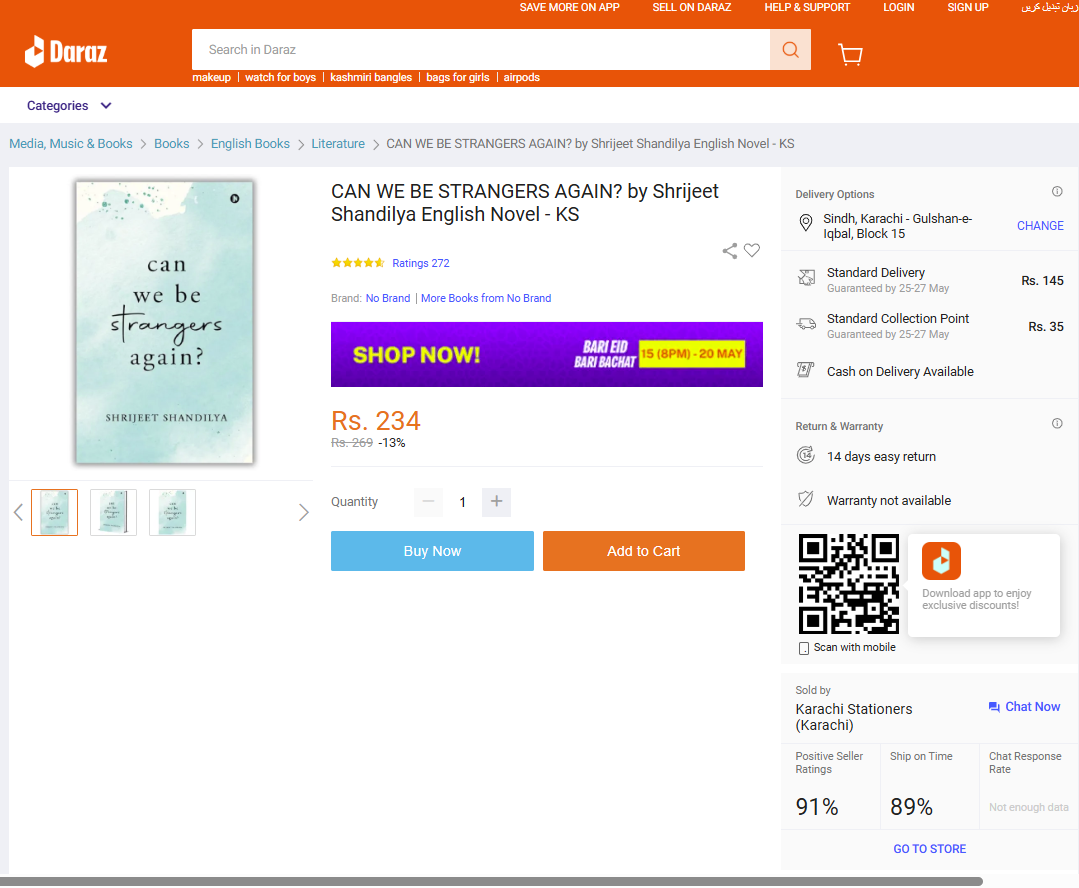Click the main book cover image
The image size is (1079, 888).
point(164,322)
